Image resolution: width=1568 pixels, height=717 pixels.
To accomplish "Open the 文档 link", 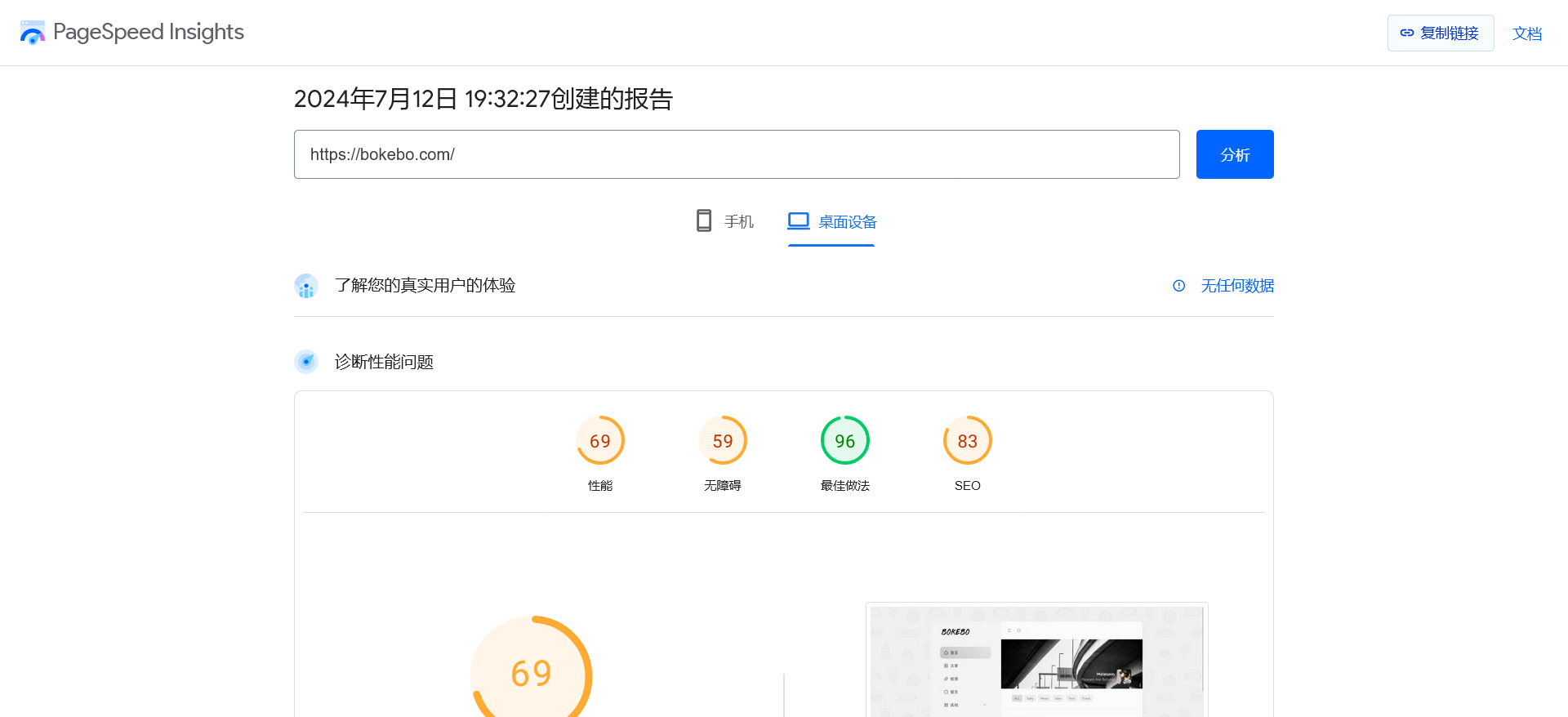I will point(1526,33).
